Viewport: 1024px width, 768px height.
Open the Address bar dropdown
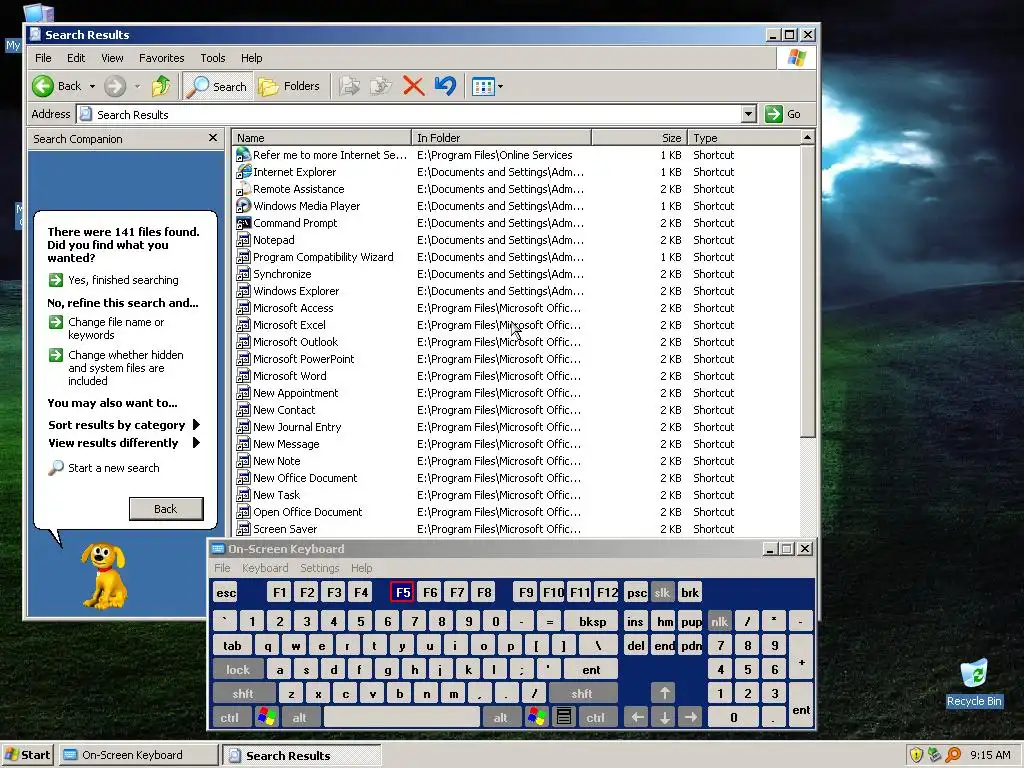749,114
